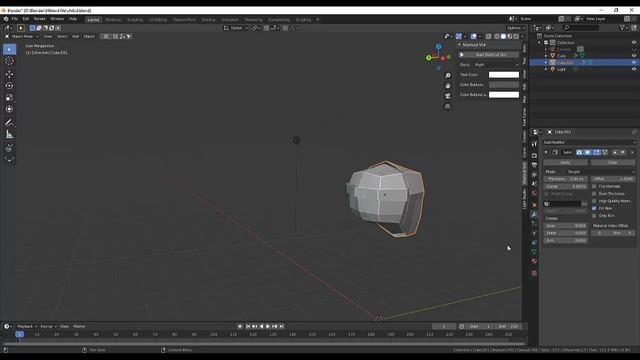Click the current frame number field in timeline
Image resolution: width=640 pixels, height=360 pixels.
click(x=444, y=327)
